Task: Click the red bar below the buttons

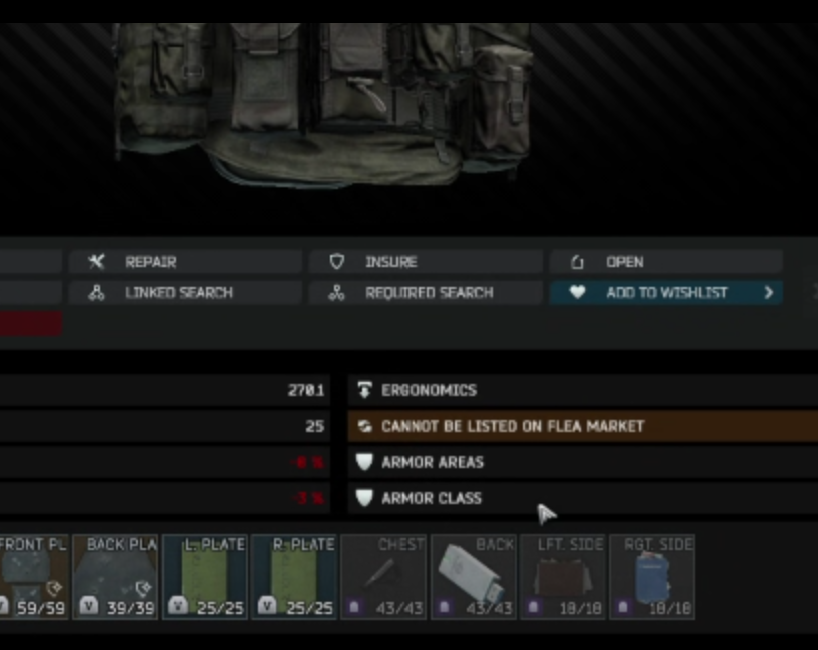Action: click(31, 323)
